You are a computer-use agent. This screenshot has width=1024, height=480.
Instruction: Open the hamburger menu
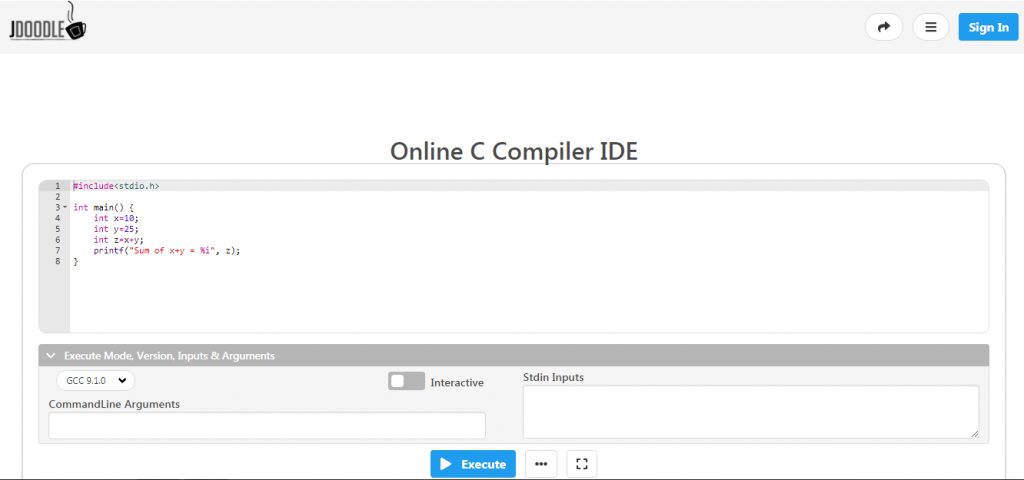pos(931,27)
